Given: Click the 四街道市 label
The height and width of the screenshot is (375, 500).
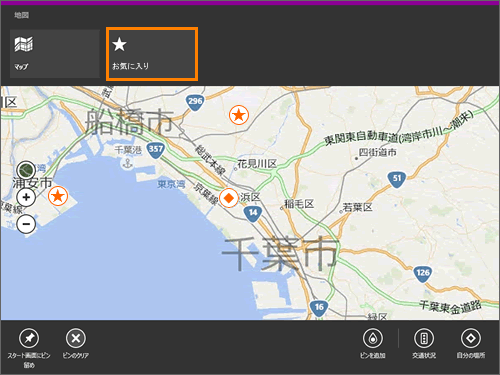Looking at the screenshot, I should click(x=377, y=152).
